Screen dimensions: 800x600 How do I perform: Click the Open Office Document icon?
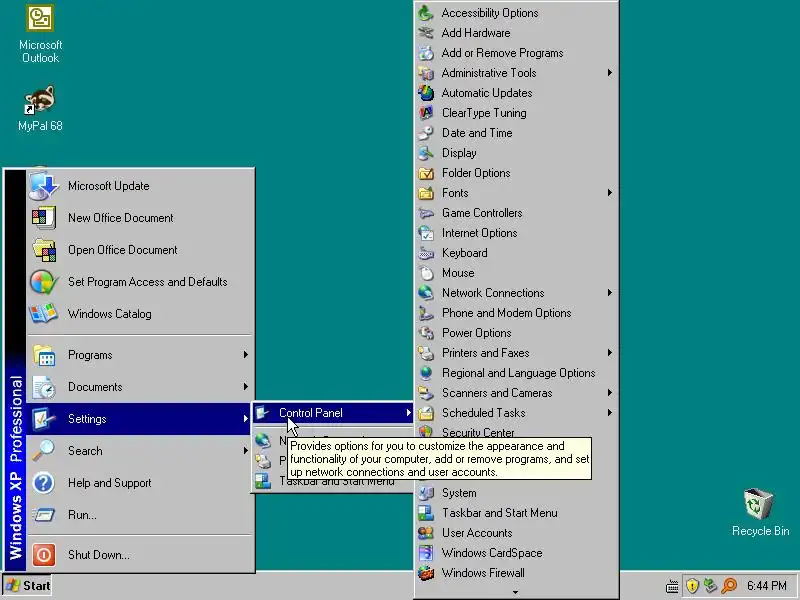pyautogui.click(x=43, y=250)
